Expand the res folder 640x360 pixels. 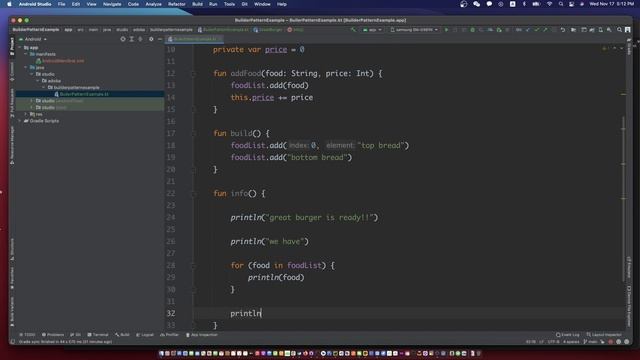[x=26, y=114]
